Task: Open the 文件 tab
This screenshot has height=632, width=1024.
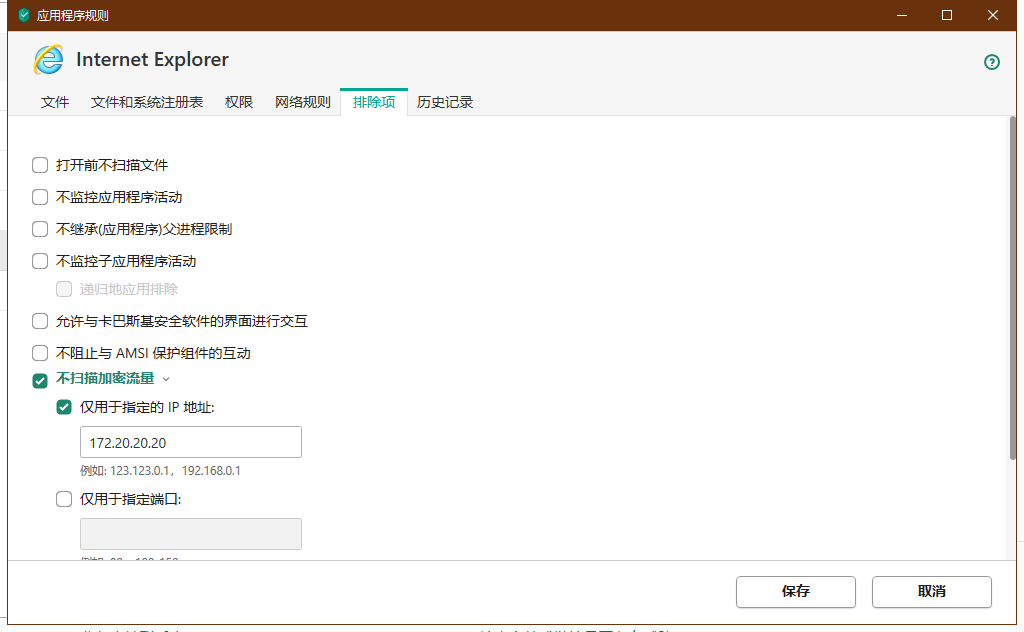Action: (55, 102)
